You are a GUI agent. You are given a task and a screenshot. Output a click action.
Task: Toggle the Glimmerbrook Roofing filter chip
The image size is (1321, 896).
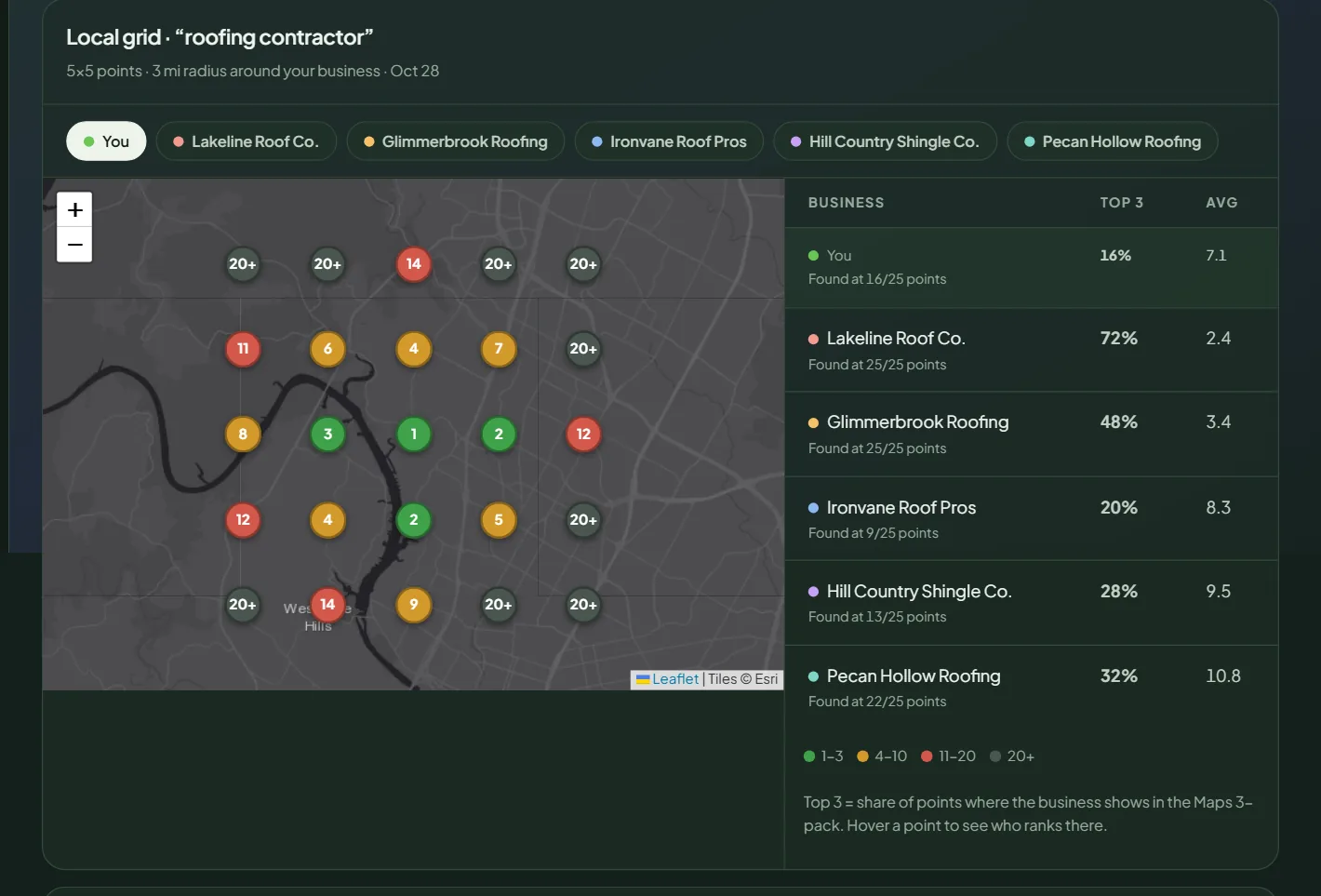(456, 141)
